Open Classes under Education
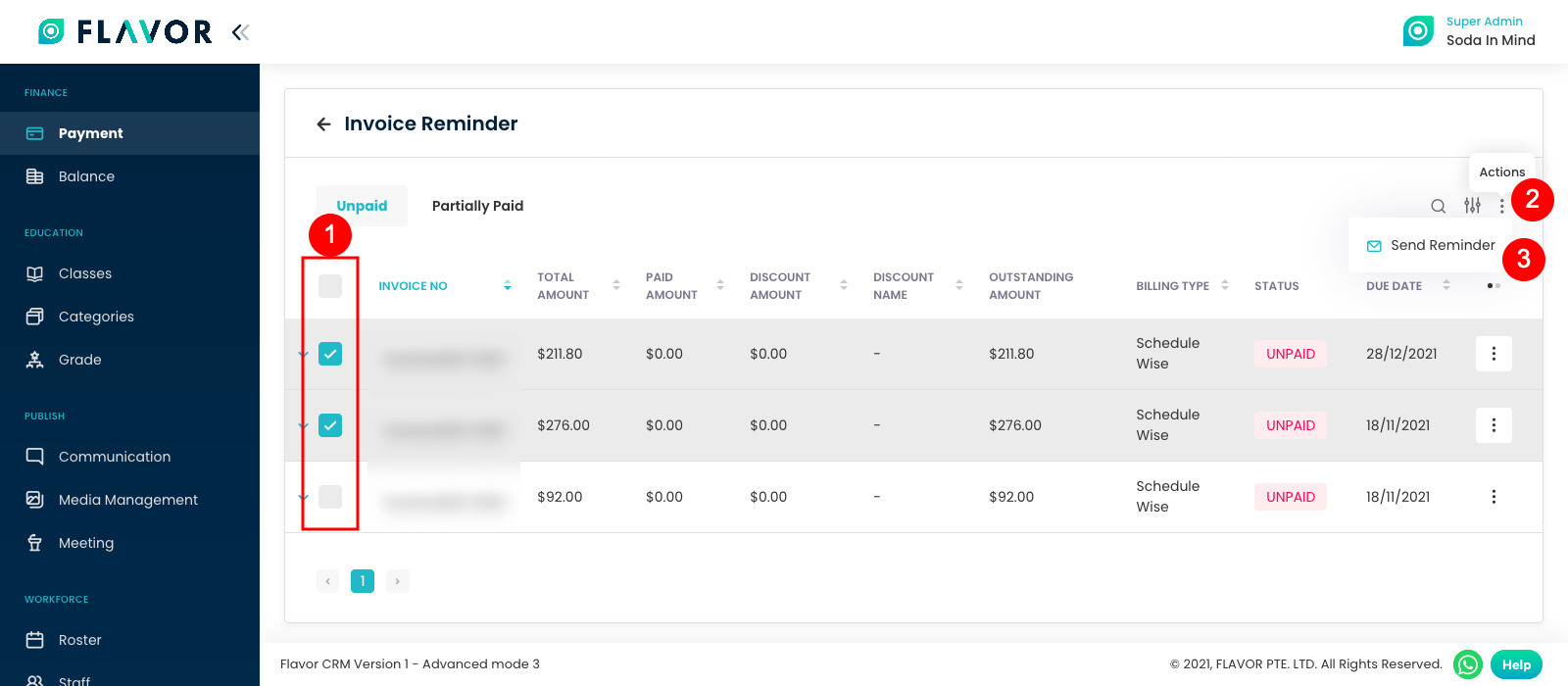Viewport: 1568px width, 686px height. click(86, 272)
